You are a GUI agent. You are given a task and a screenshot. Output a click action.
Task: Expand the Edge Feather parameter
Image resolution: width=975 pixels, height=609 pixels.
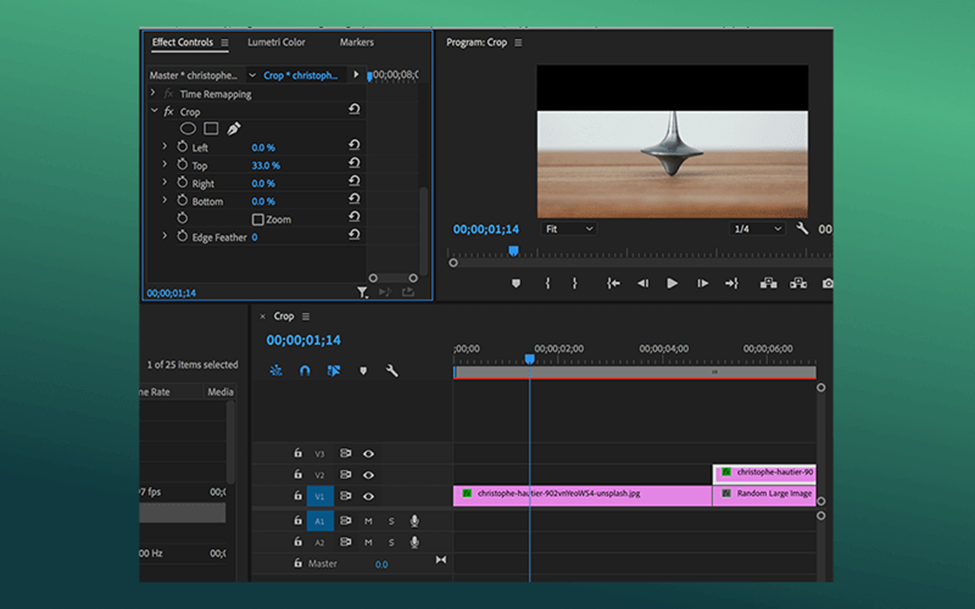click(165, 236)
